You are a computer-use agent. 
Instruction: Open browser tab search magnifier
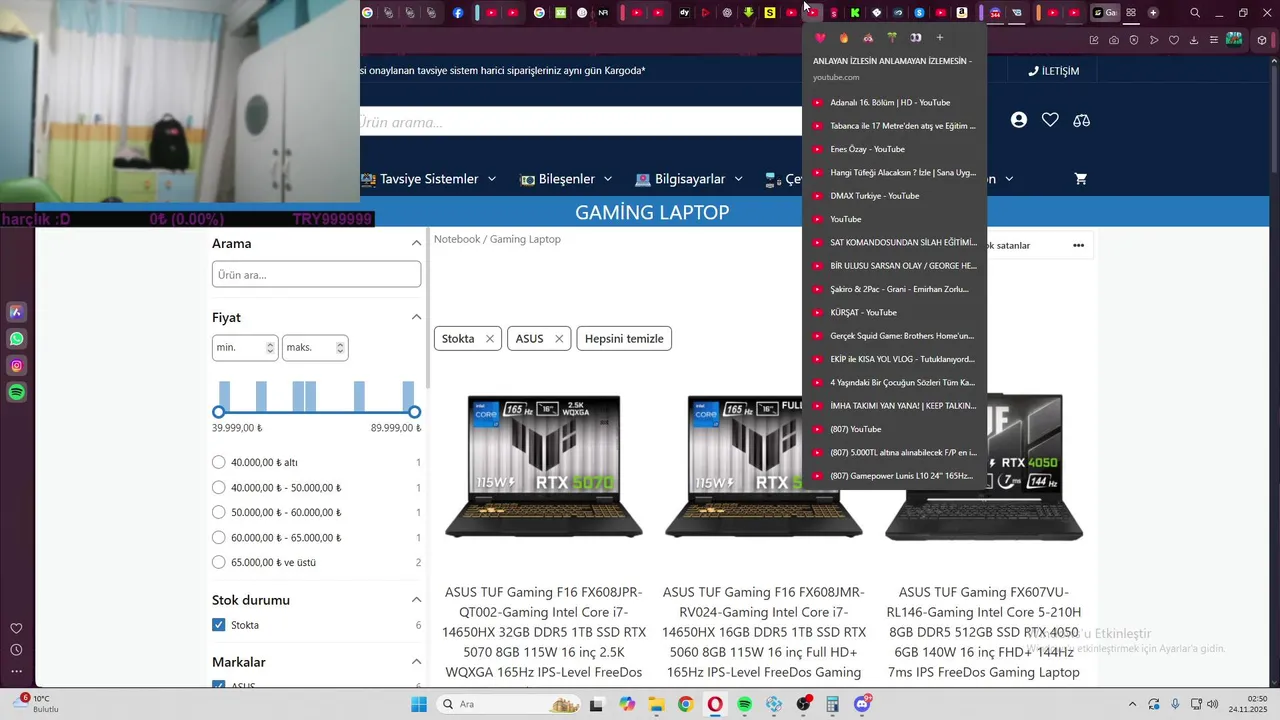coord(1195,13)
